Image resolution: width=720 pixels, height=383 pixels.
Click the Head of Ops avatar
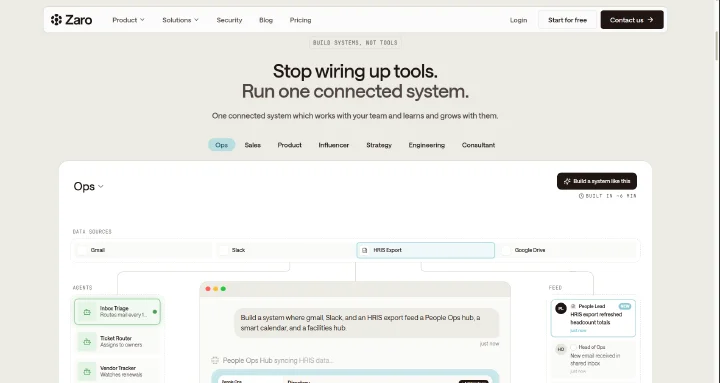[x=561, y=349]
